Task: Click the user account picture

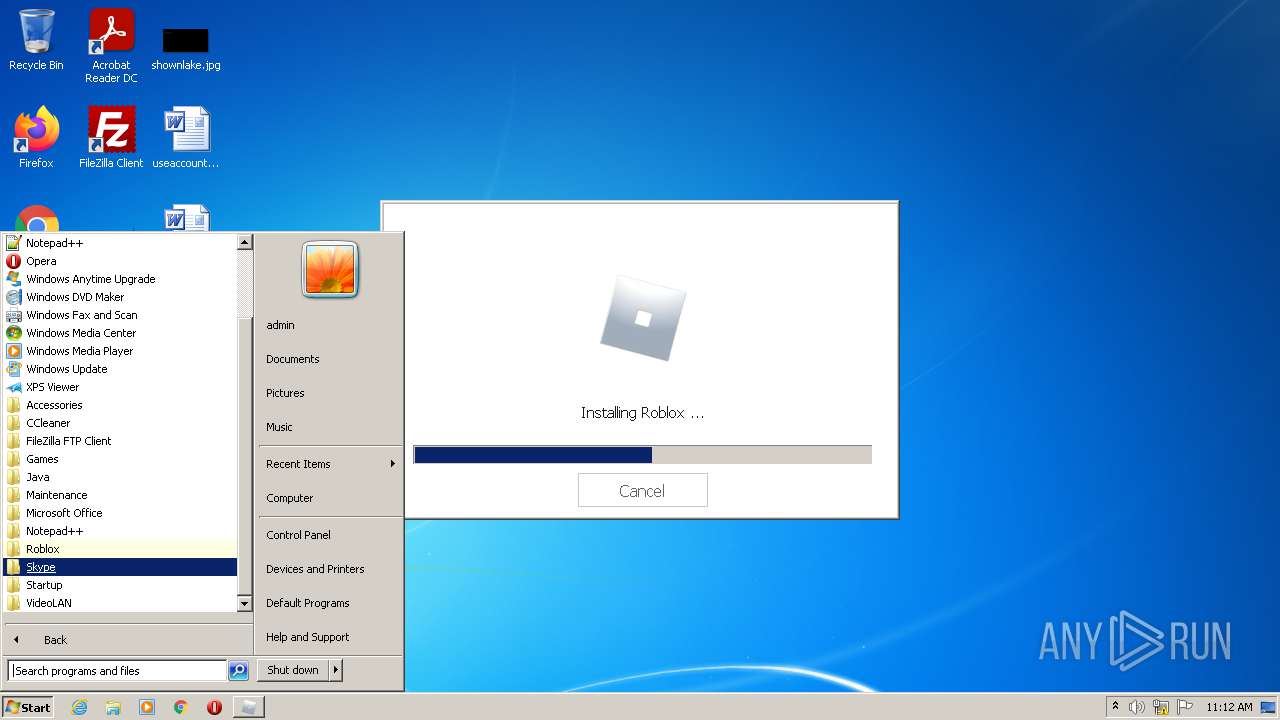Action: 330,269
